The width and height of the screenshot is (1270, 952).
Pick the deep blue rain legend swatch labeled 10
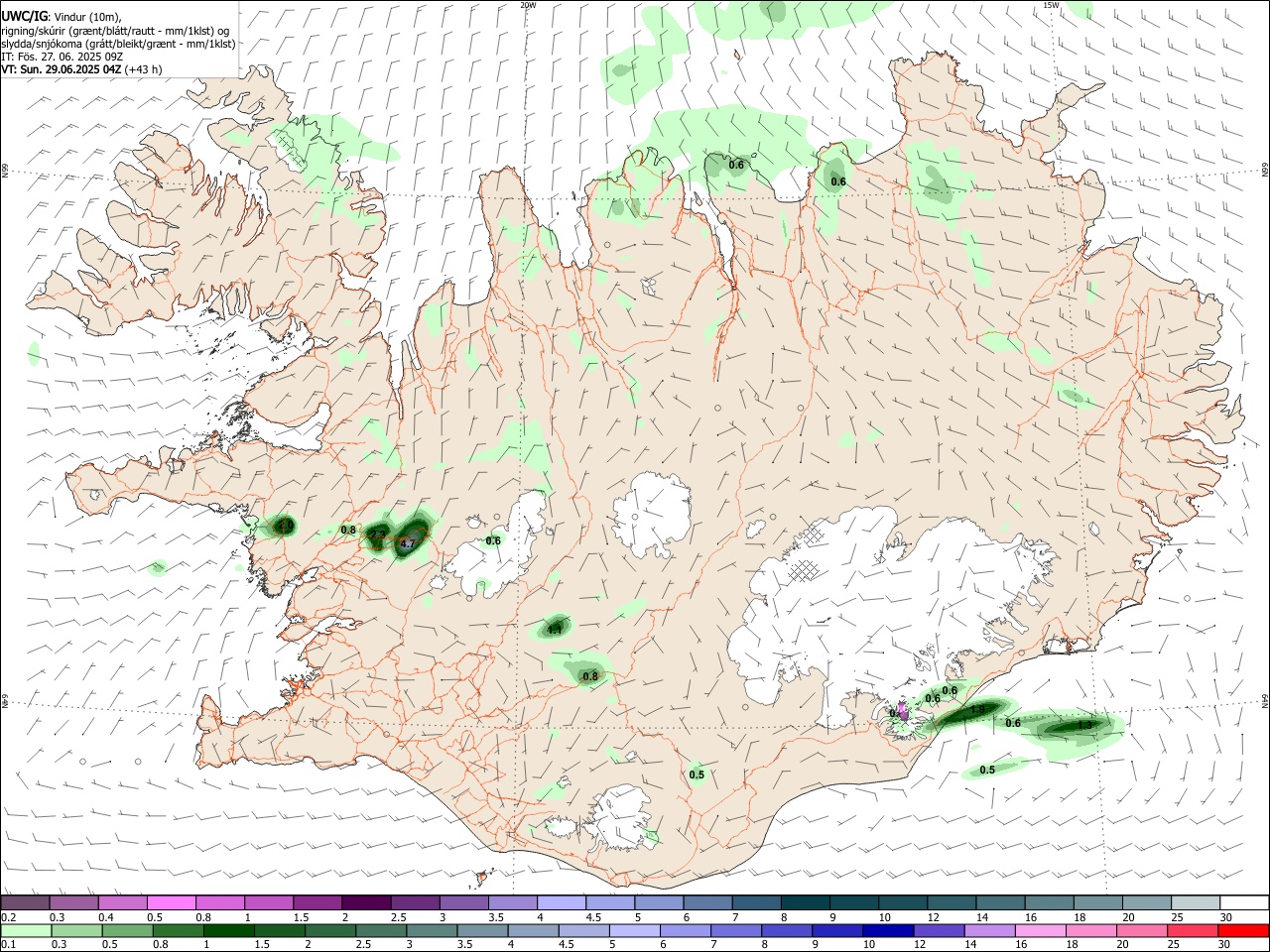(x=887, y=930)
